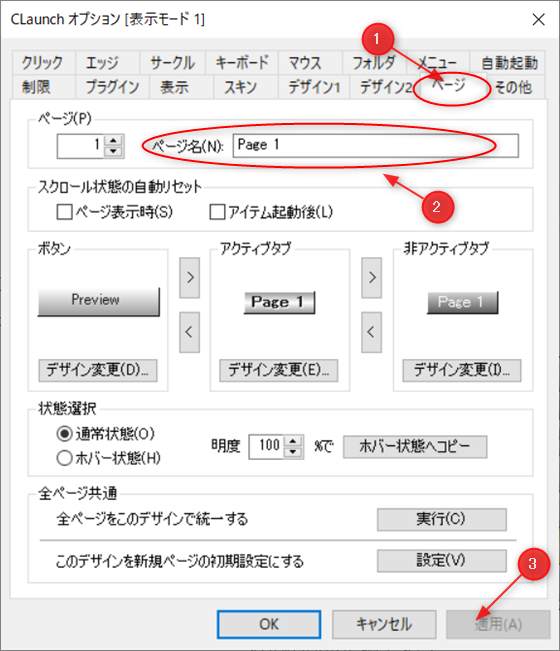560x651 pixels.
Task: Copy button design to active tab arrow
Action: [190, 278]
